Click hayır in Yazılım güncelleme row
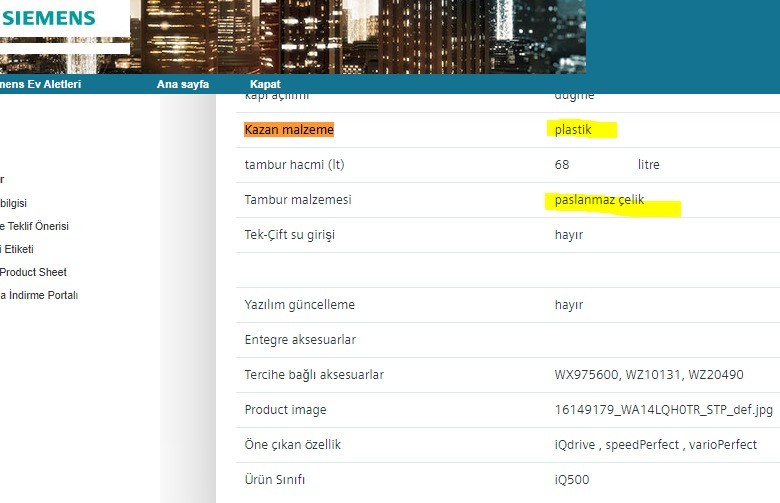The height and width of the screenshot is (503, 780). pyautogui.click(x=569, y=305)
